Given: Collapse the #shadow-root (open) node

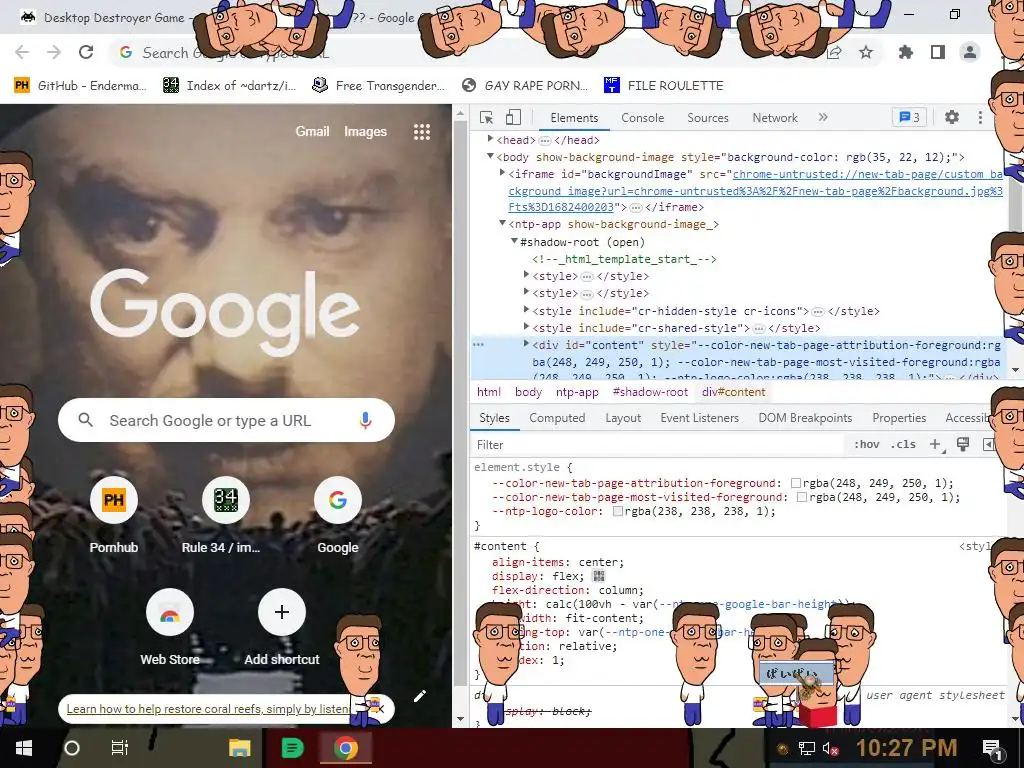Looking at the screenshot, I should 514,241.
